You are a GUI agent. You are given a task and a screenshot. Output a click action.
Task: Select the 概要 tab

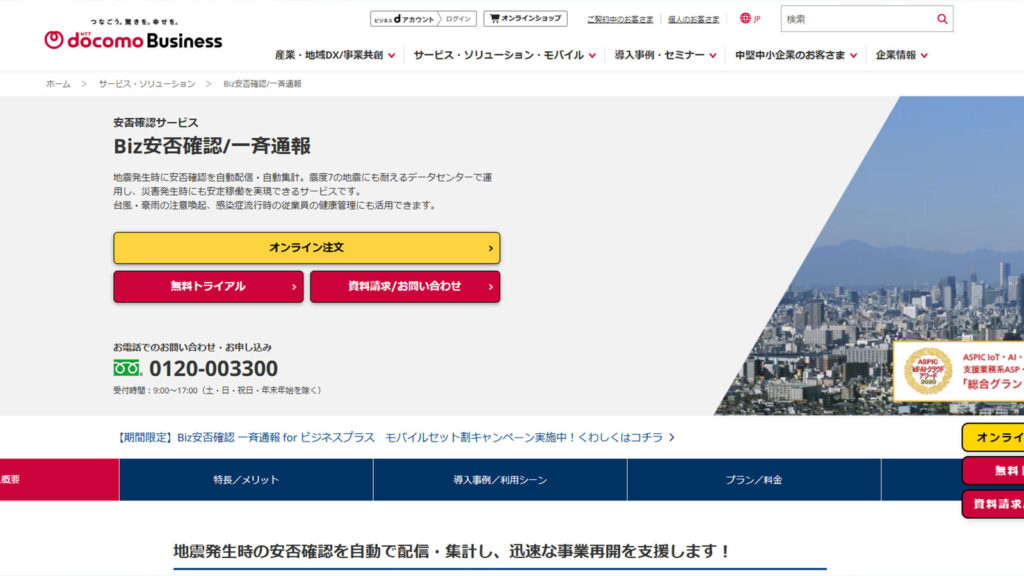tap(59, 479)
